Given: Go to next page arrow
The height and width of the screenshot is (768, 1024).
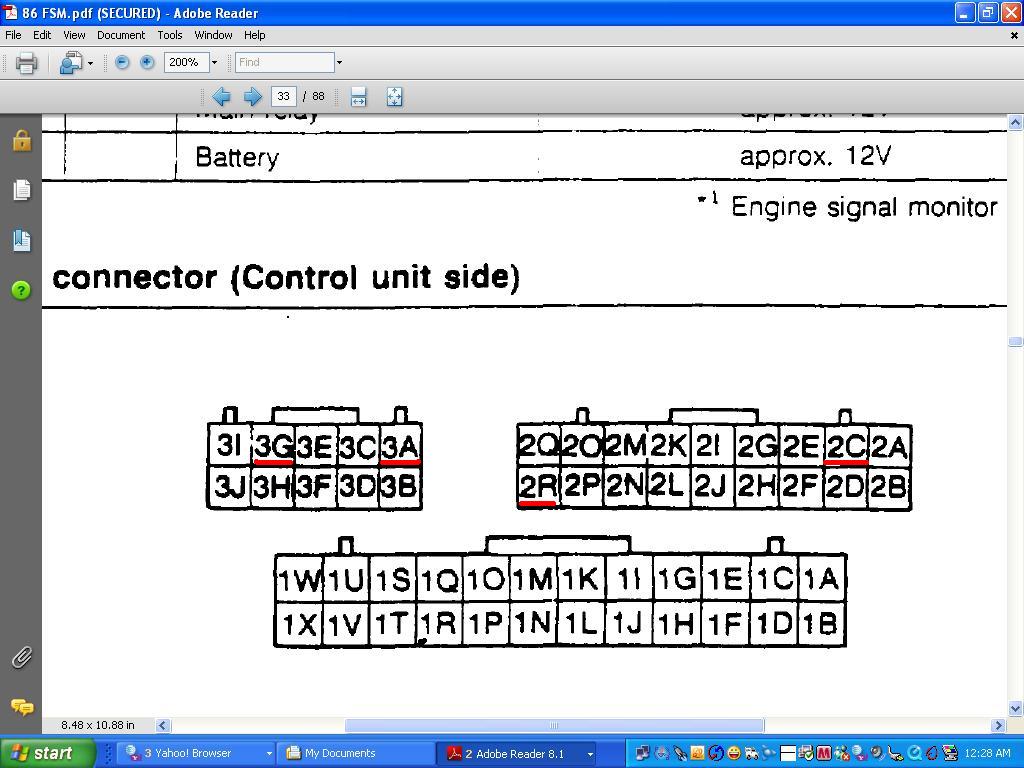Looking at the screenshot, I should (x=252, y=97).
